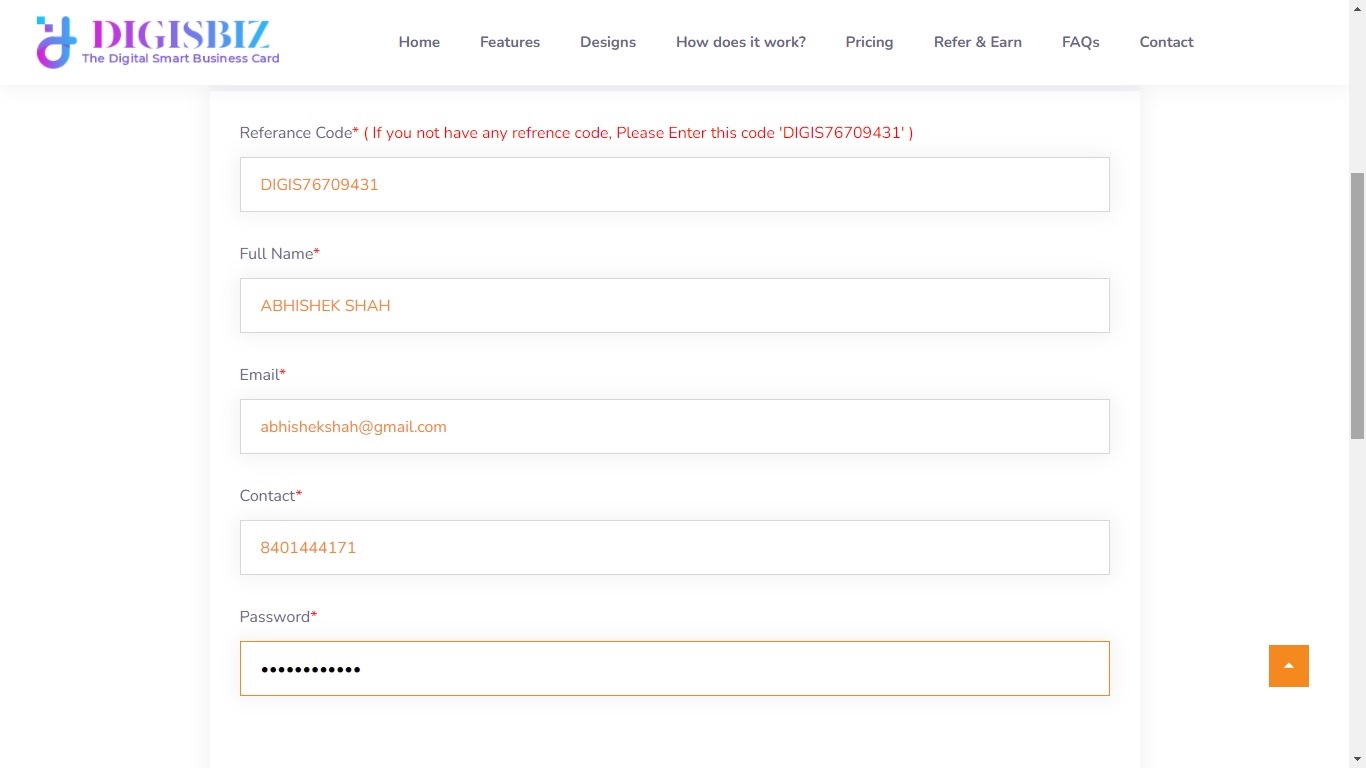Viewport: 1366px width, 768px height.
Task: Open the Pricing page
Action: 869,42
